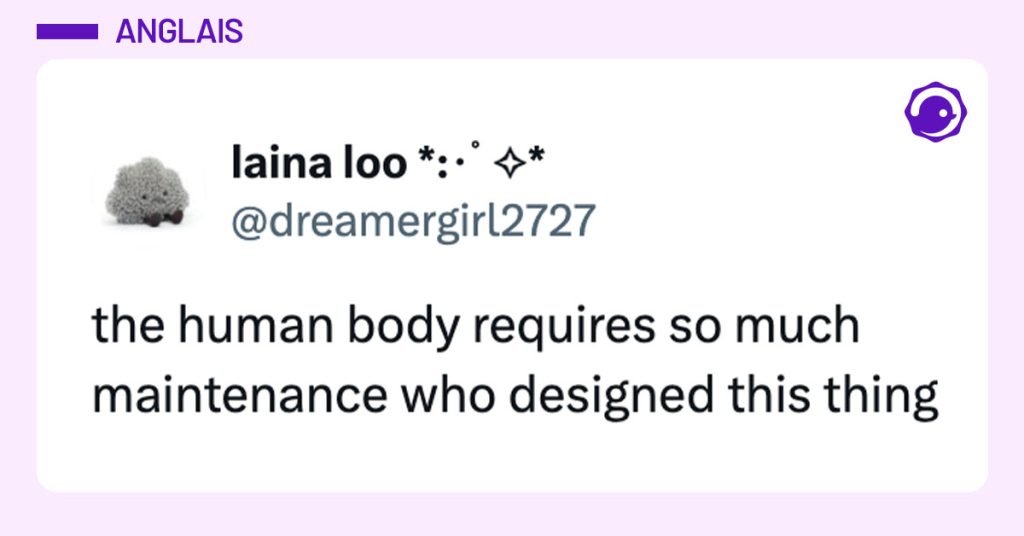Click the purple bar beside ANGLAIS
Screen dimensions: 1024x536
tap(67, 32)
